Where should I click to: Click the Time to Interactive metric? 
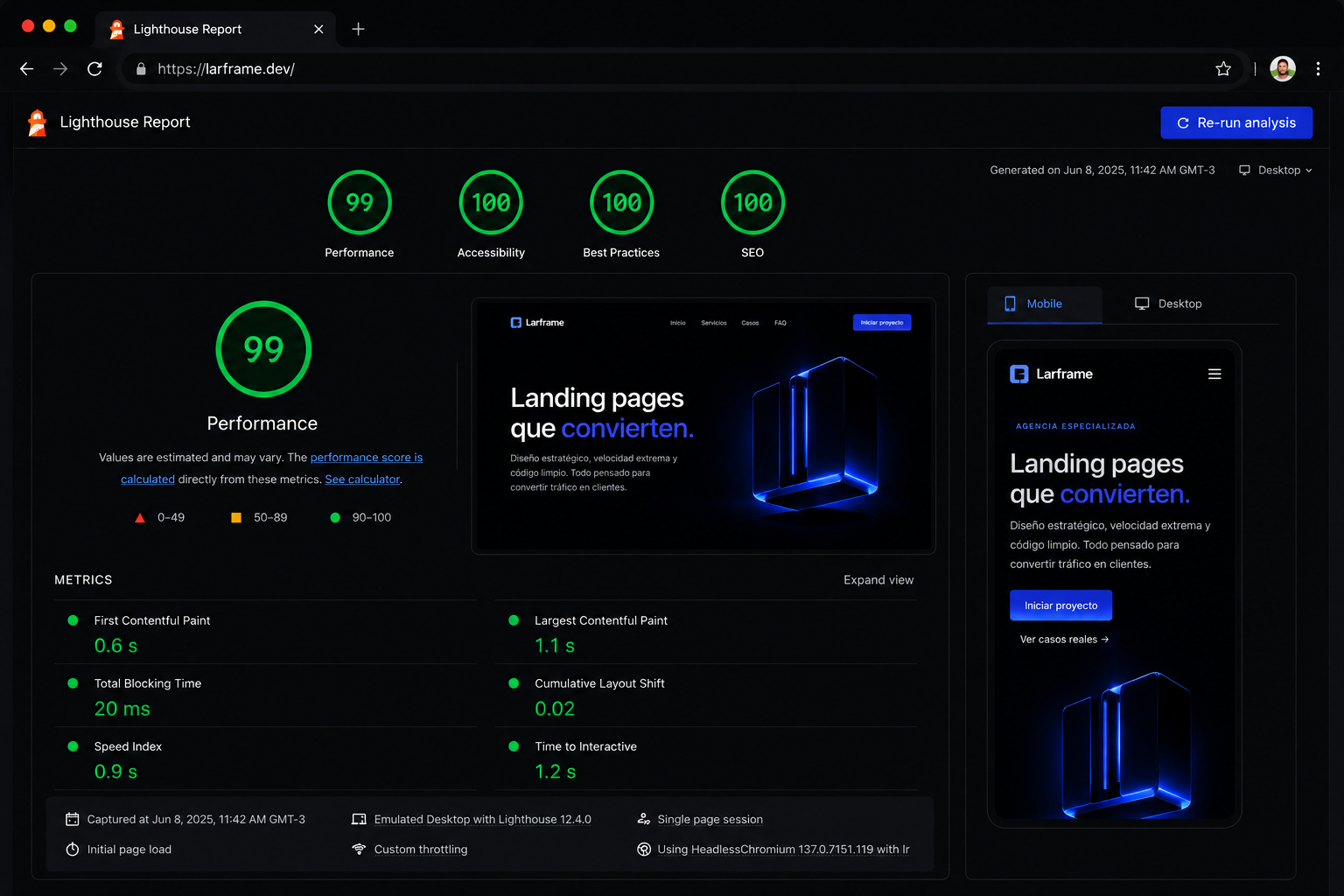706,759
